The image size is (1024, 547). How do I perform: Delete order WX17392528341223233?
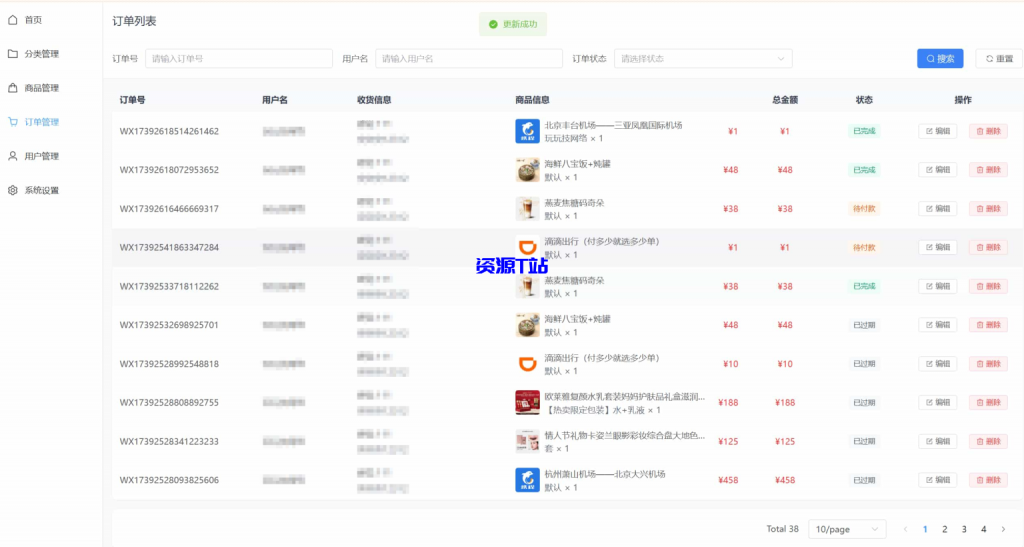(x=988, y=441)
